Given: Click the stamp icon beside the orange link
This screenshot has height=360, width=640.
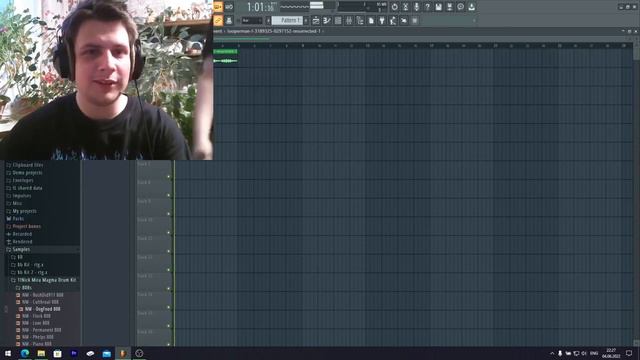Looking at the screenshot, I should pos(229,20).
